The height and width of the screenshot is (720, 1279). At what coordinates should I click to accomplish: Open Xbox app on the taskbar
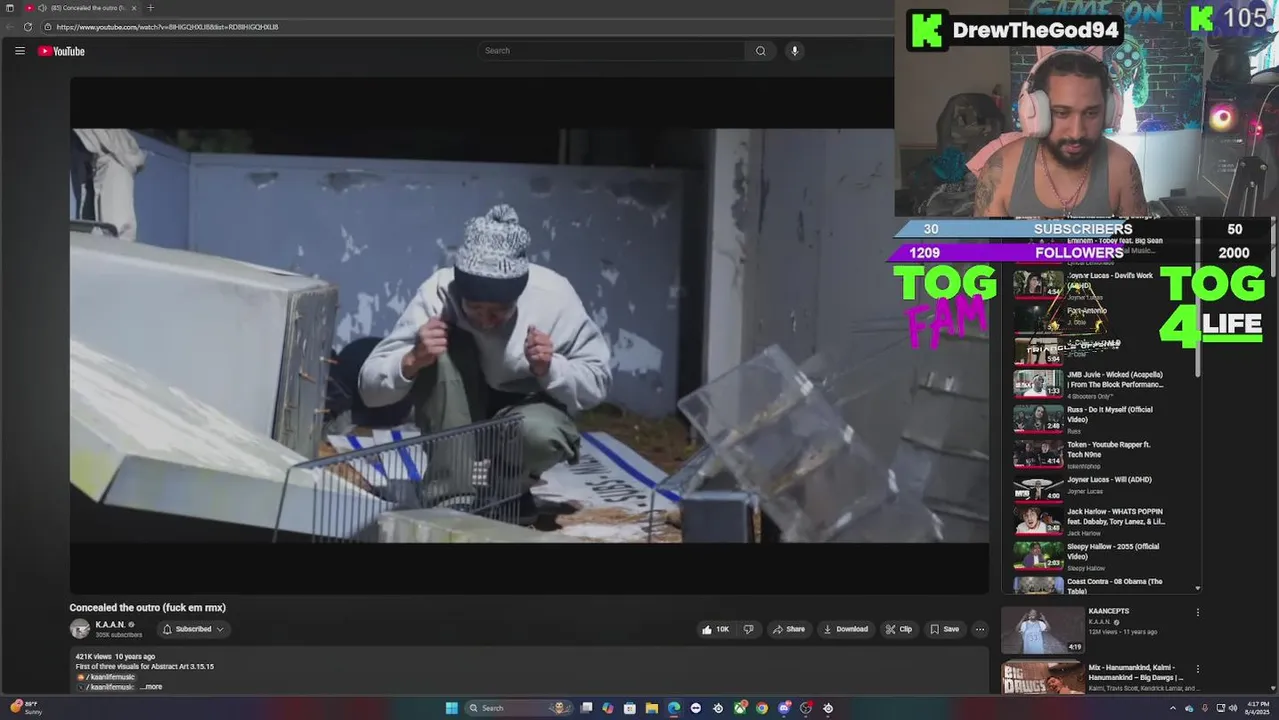coord(740,708)
